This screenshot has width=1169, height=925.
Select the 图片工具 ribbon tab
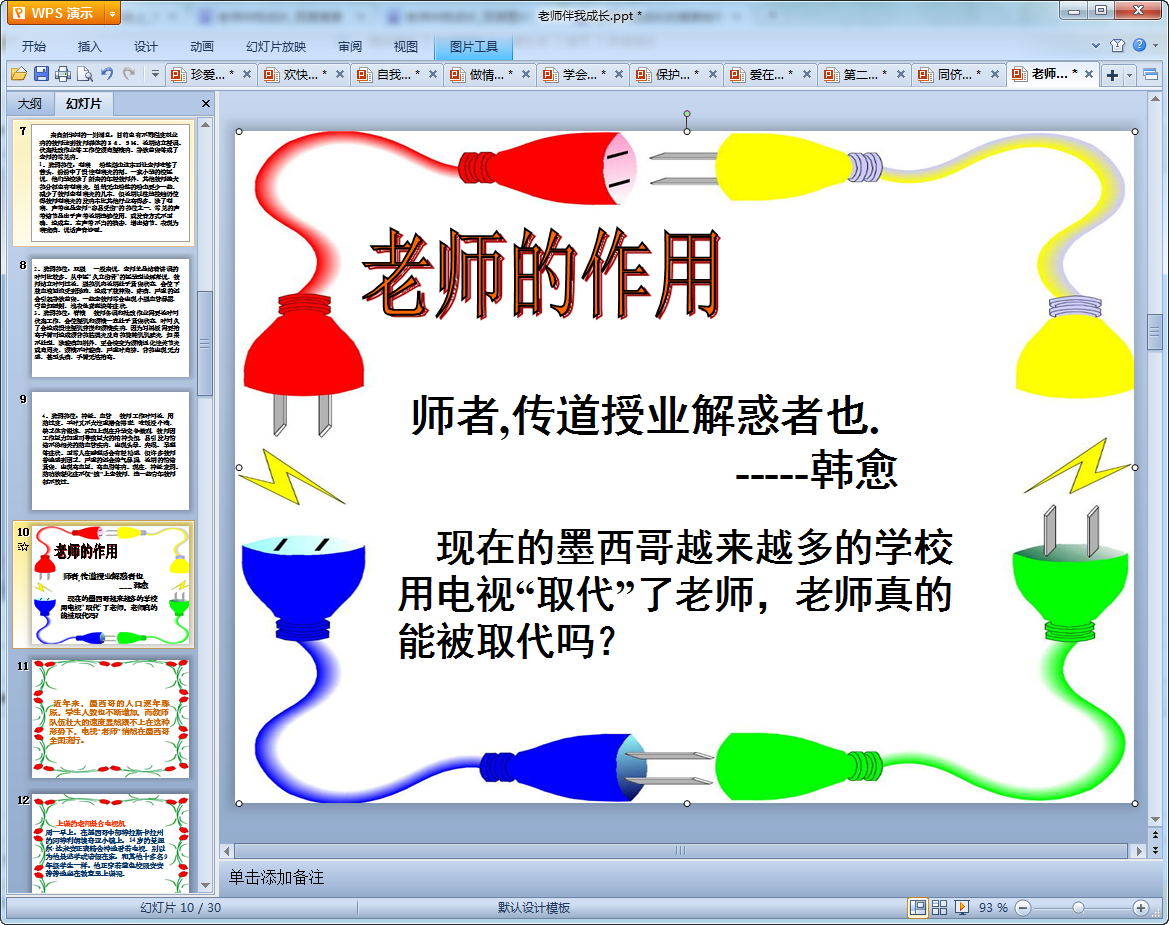click(x=473, y=46)
